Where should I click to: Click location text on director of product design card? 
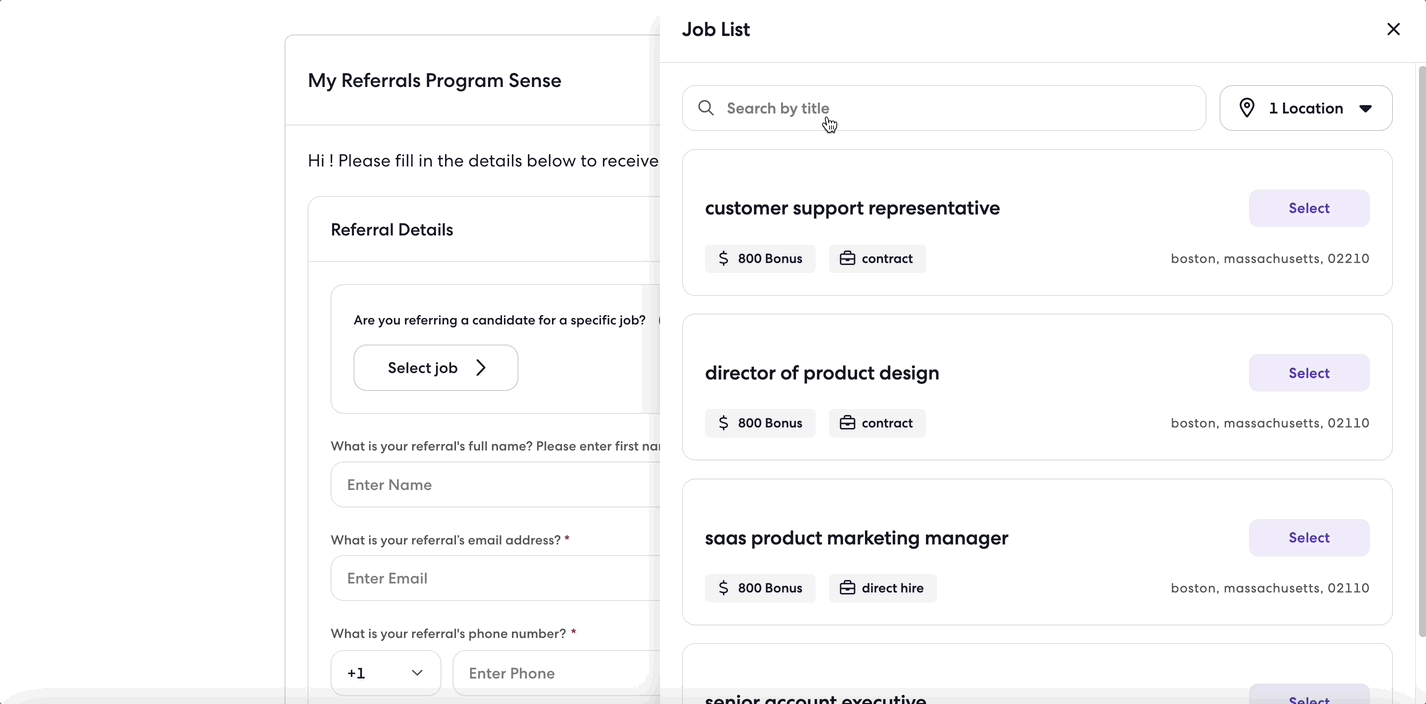point(1270,423)
